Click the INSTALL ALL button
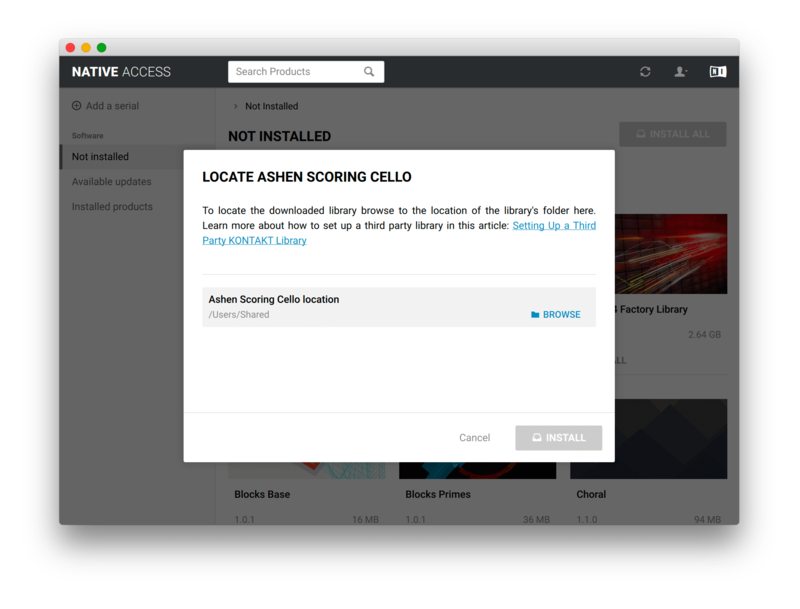800x609 pixels. click(672, 134)
